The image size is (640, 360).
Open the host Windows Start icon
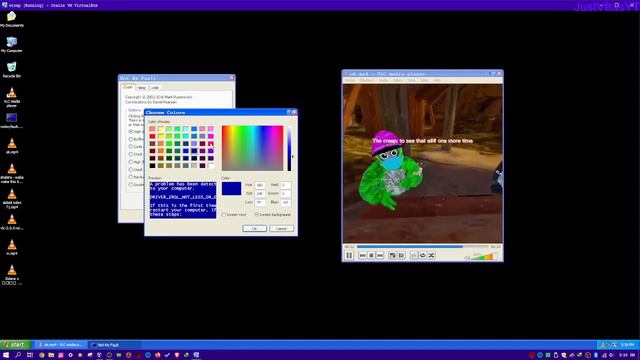click(6, 355)
